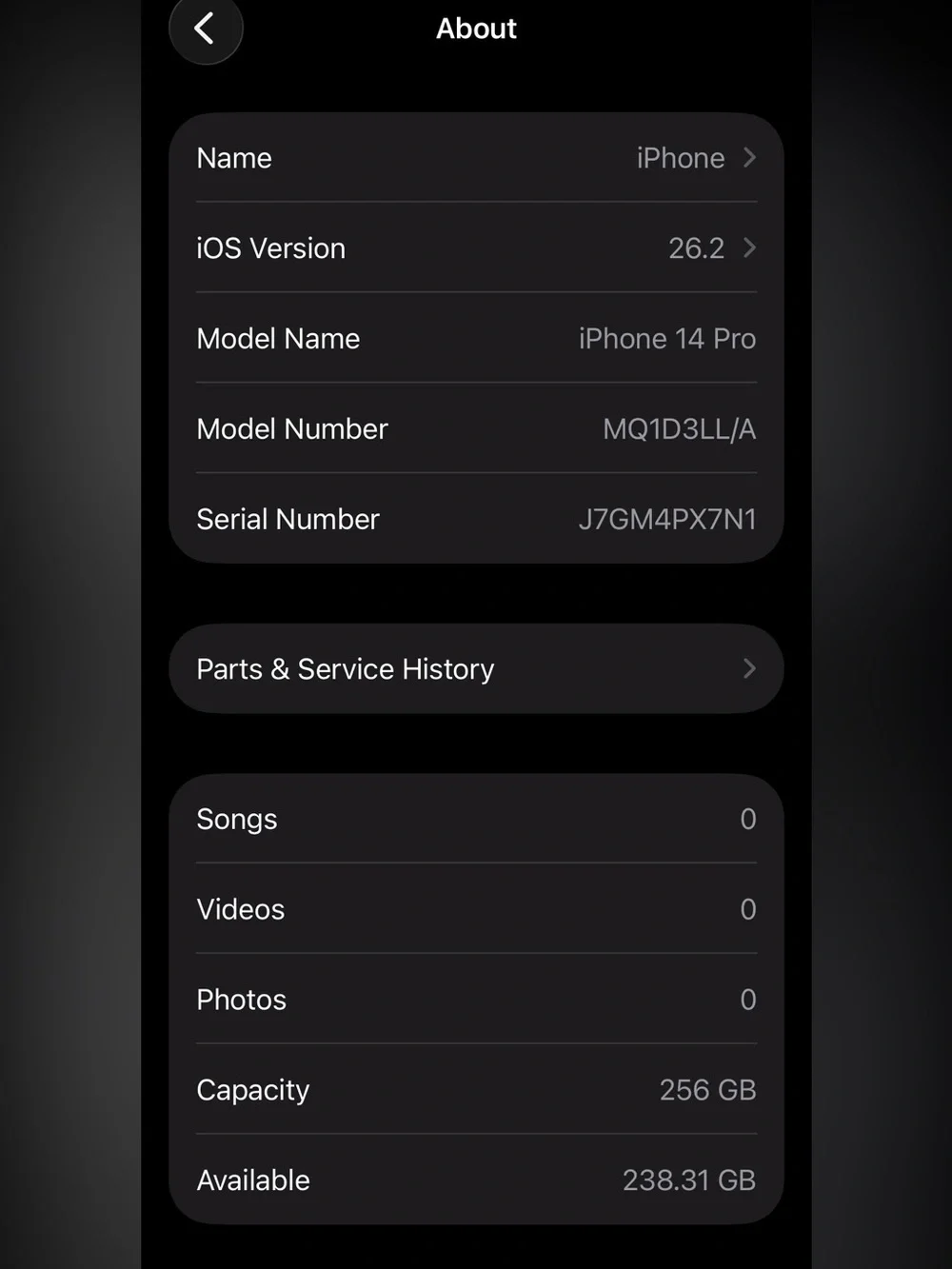Select the Model Name label
This screenshot has width=952, height=1269.
(278, 339)
